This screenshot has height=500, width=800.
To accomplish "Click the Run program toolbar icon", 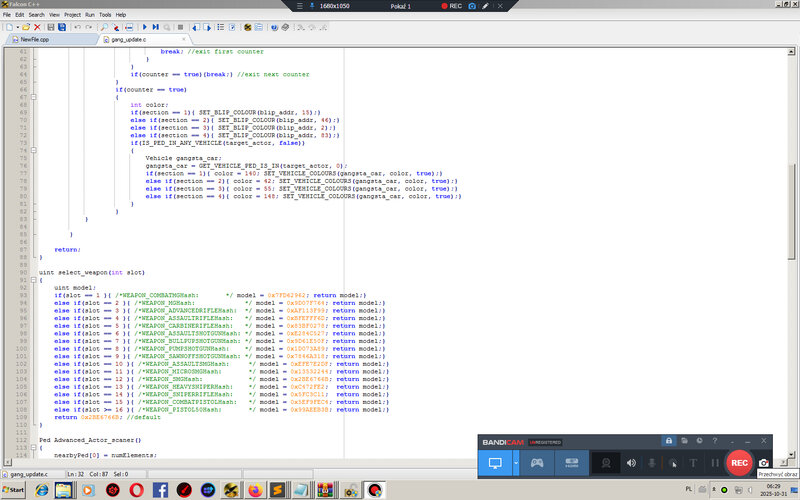I will click(144, 26).
